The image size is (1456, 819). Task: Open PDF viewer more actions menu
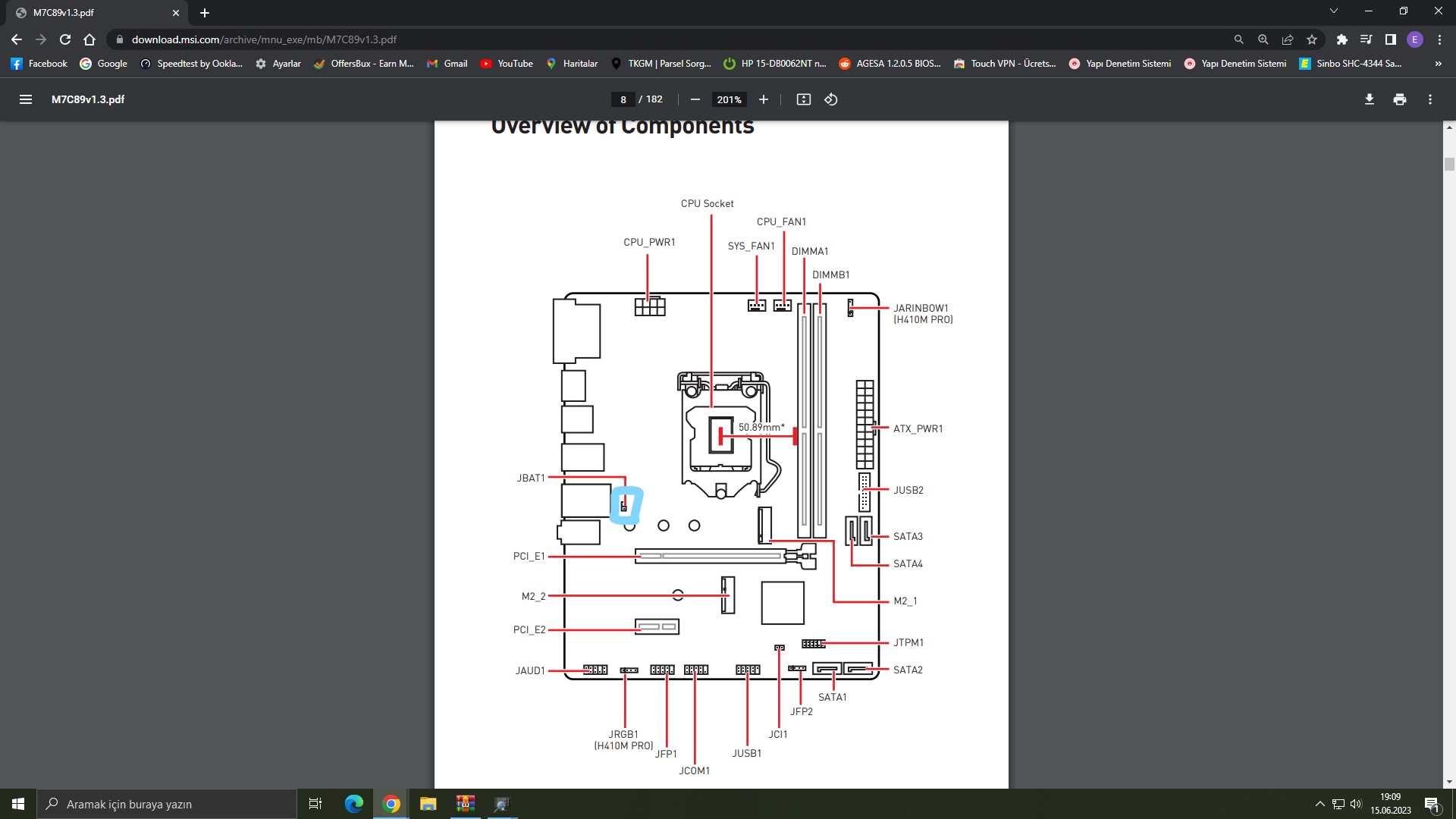pos(1430,99)
